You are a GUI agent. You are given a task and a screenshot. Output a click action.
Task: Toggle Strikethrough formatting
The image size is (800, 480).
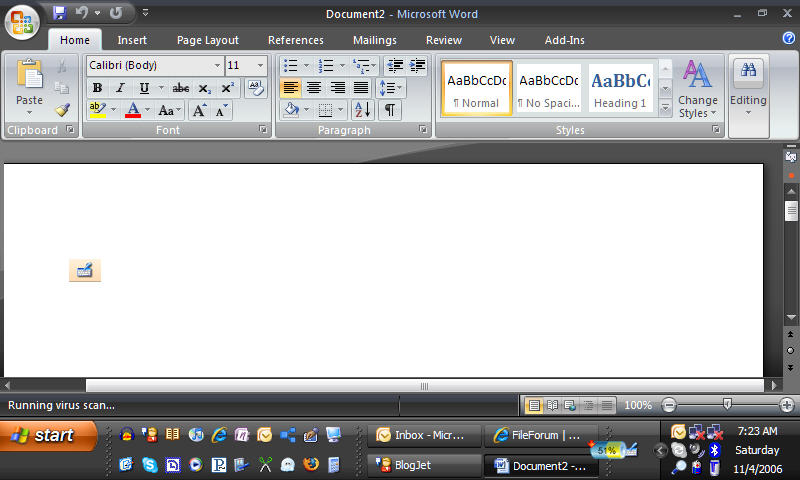point(181,88)
